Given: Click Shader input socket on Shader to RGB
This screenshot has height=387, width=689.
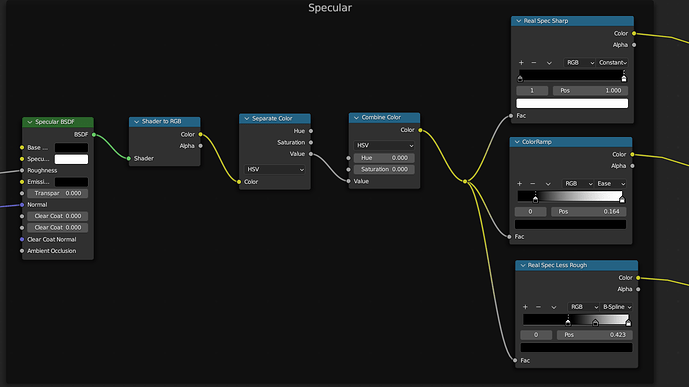Looking at the screenshot, I should 129,159.
